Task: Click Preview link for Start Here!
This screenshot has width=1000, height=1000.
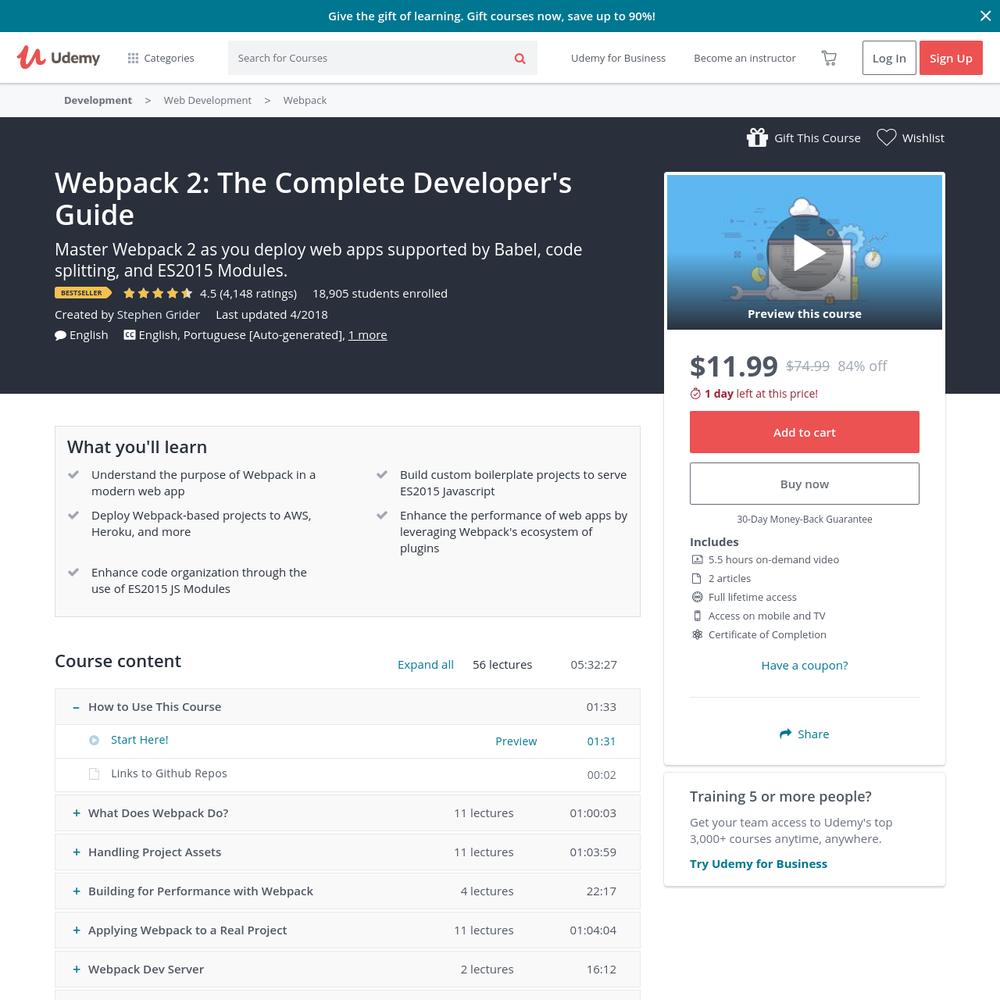Action: click(516, 741)
